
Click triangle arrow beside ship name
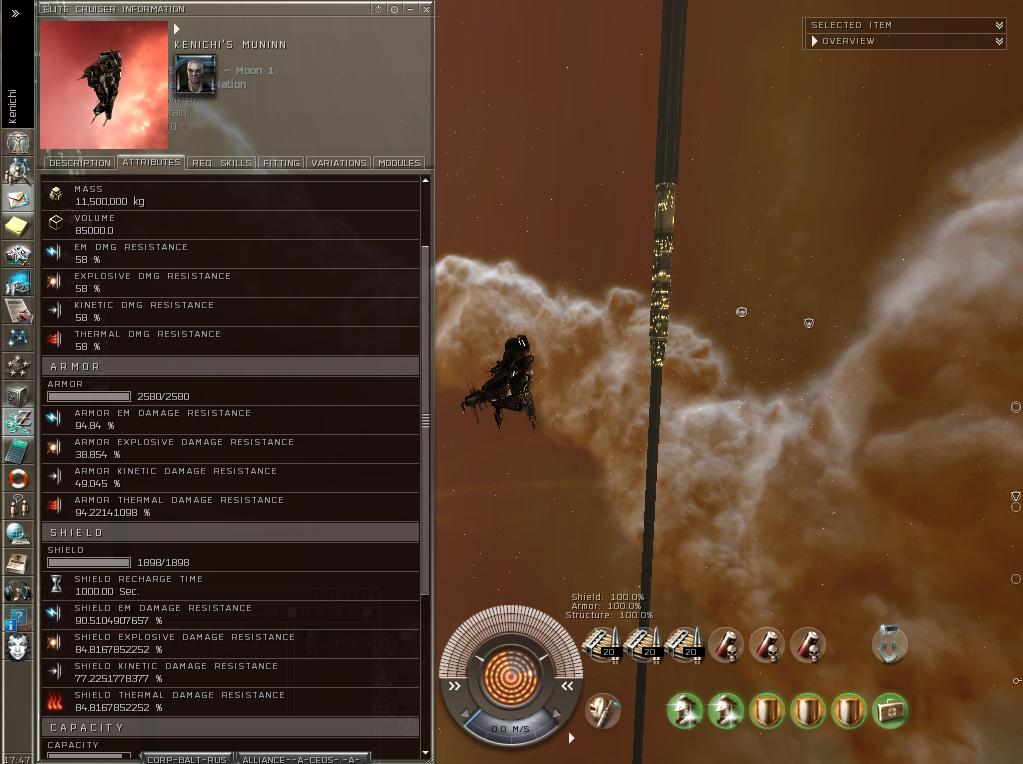(177, 29)
